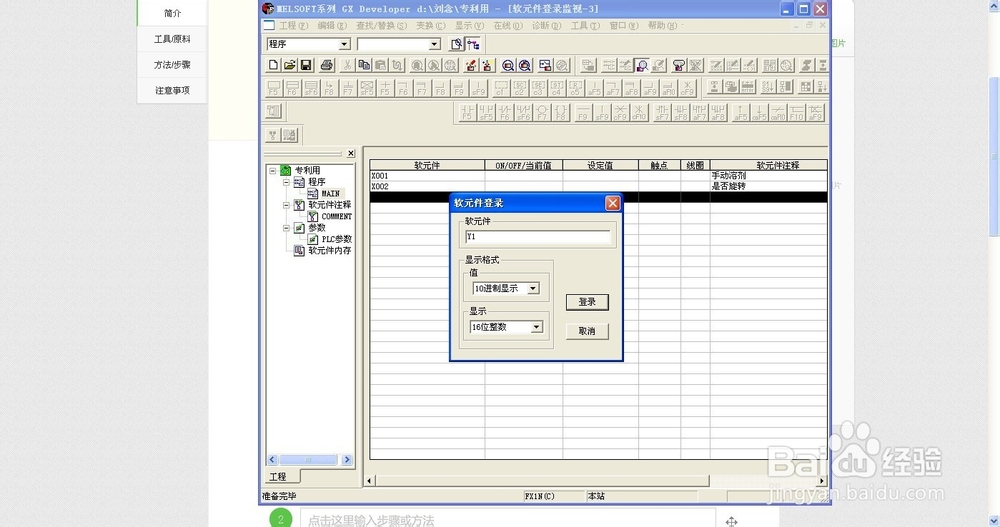This screenshot has height=527, width=1000.
Task: Click the ON/OFF/当前值 column header
Action: [x=524, y=165]
